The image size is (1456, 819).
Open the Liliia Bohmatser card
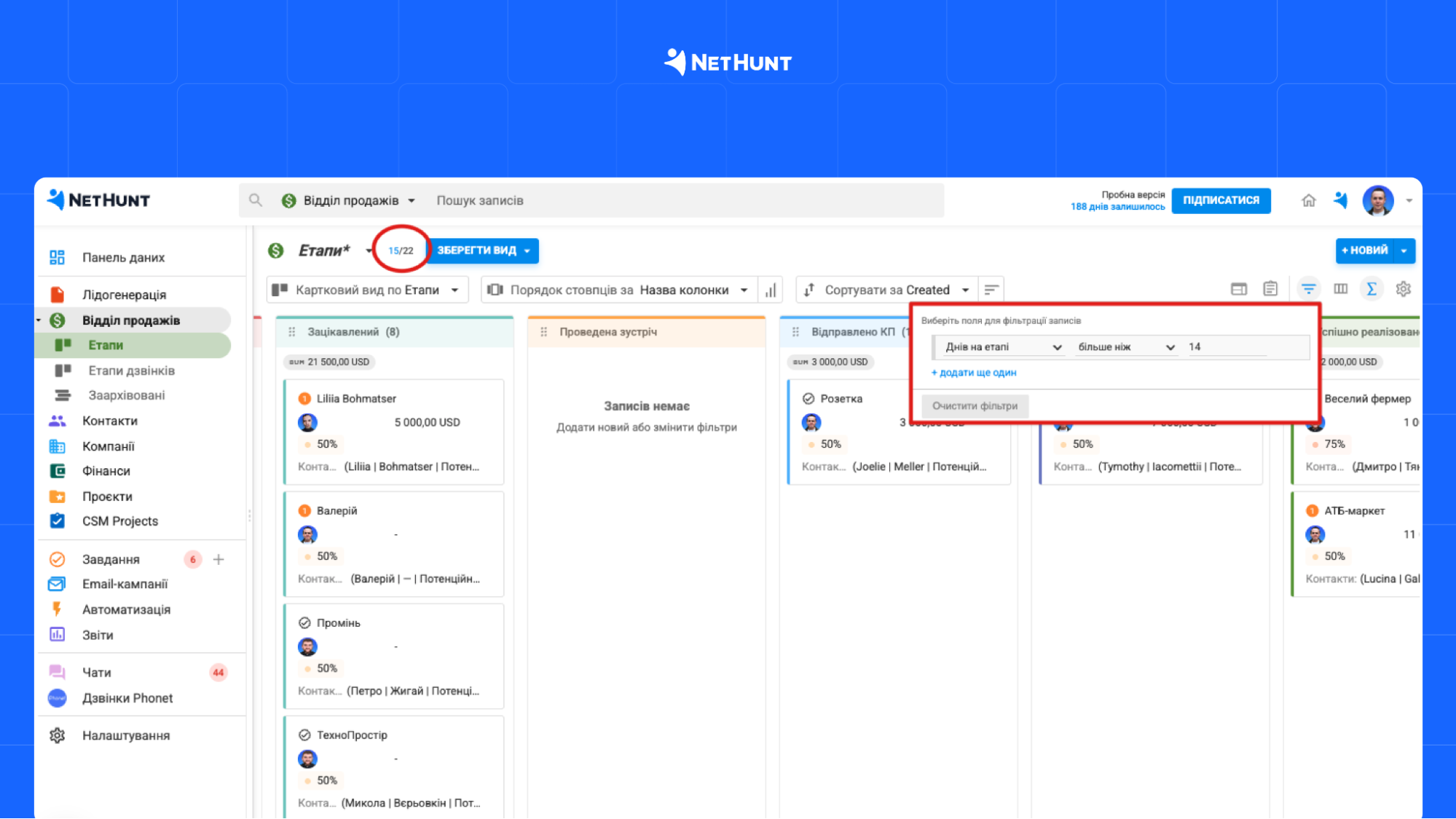pos(394,432)
